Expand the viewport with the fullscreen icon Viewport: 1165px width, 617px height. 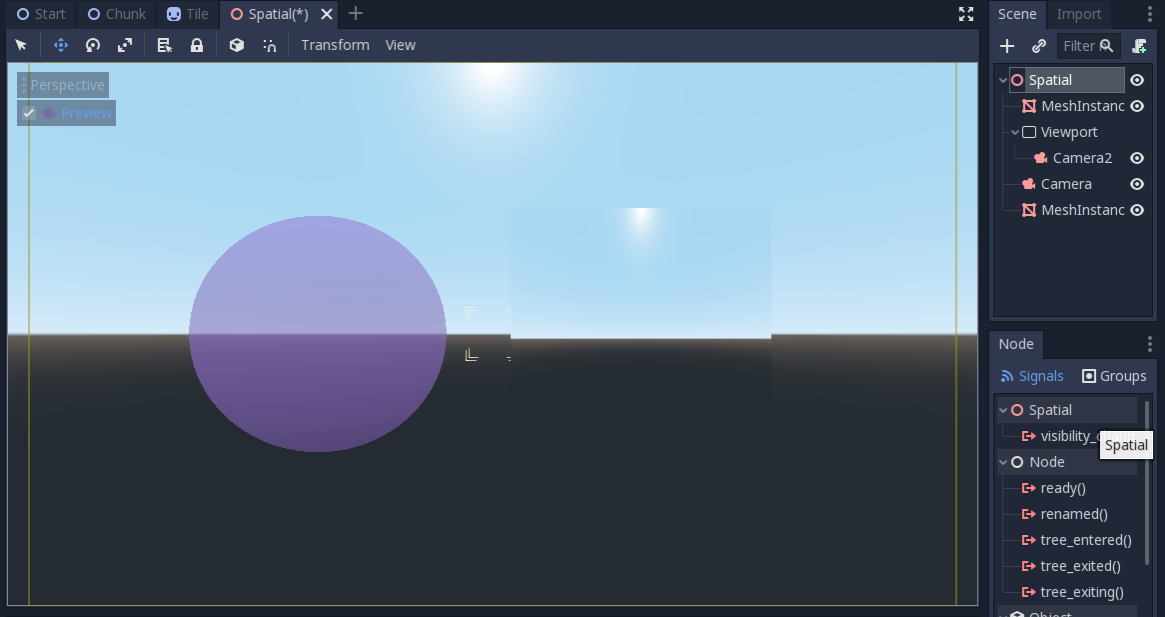click(x=965, y=14)
